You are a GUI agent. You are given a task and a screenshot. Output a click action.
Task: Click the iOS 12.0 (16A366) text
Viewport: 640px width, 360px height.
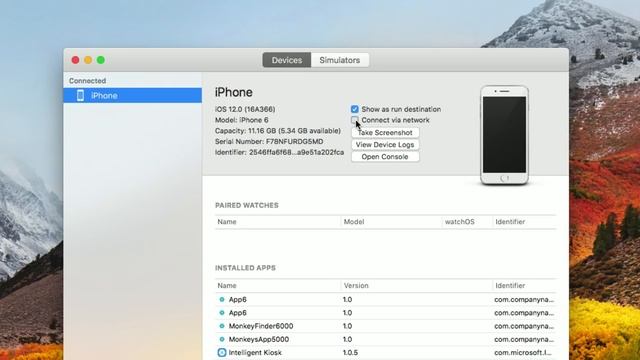245,109
